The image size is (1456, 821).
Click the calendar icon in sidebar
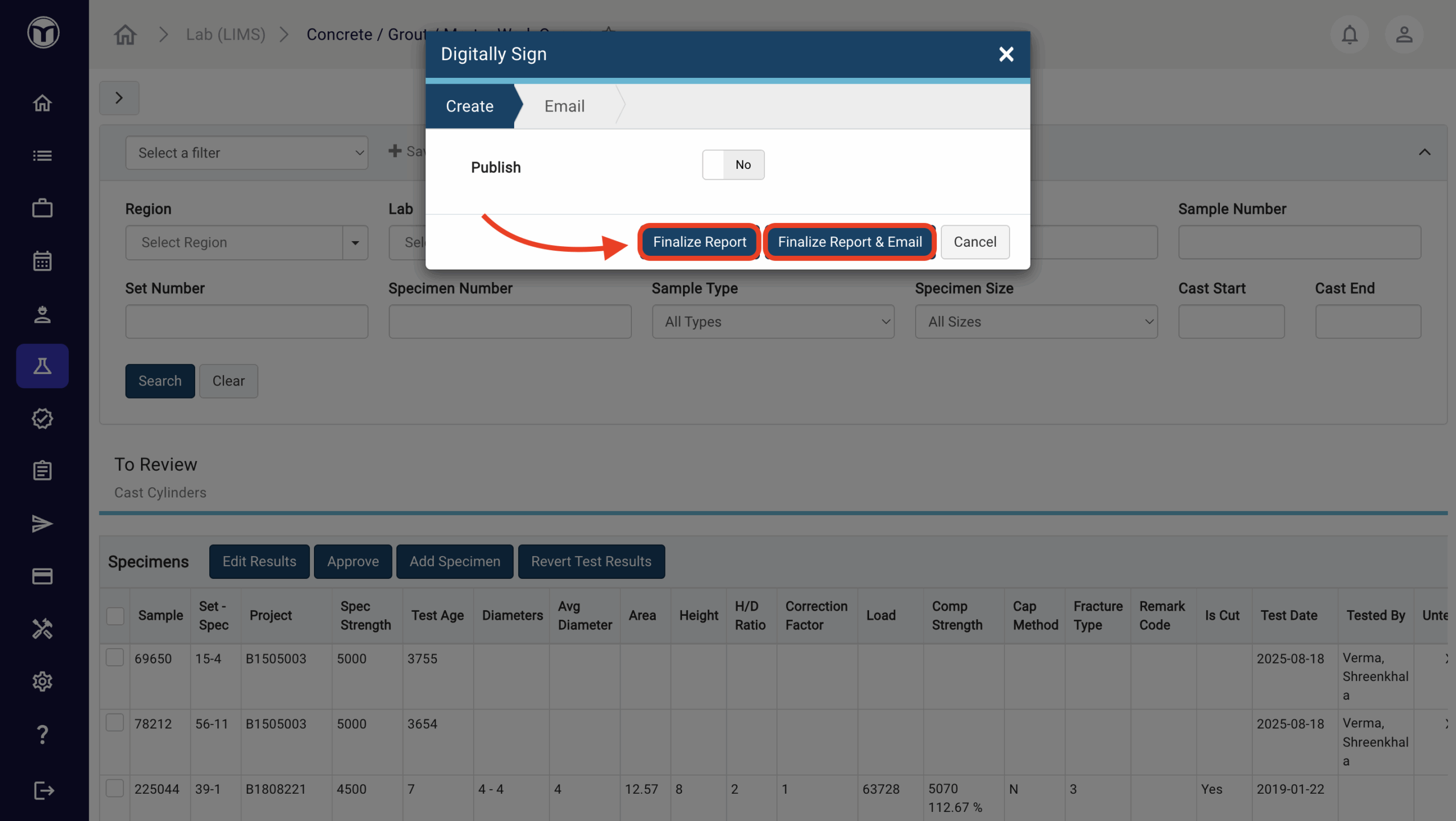point(42,261)
